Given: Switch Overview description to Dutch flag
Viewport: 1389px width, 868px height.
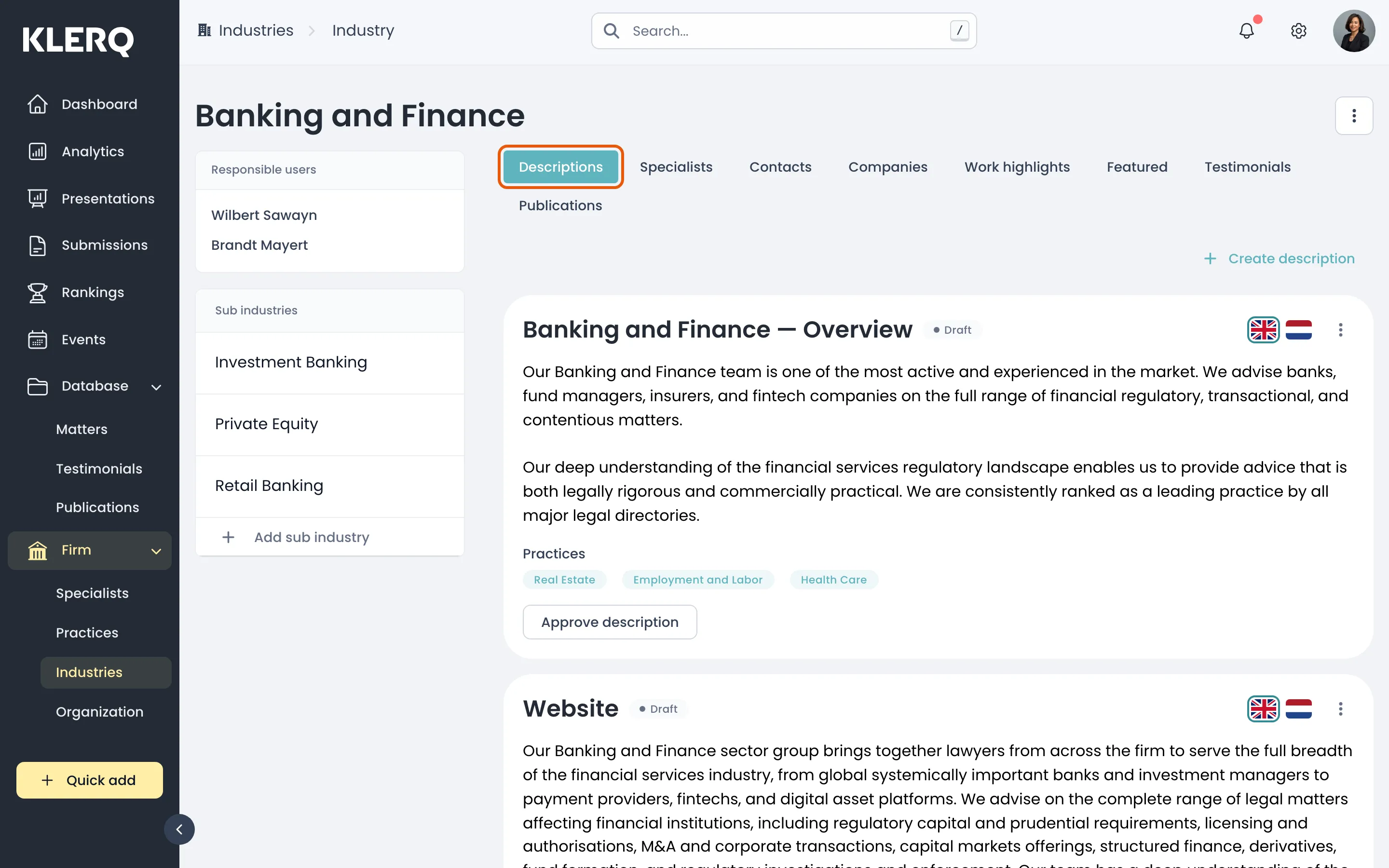Looking at the screenshot, I should (x=1298, y=329).
